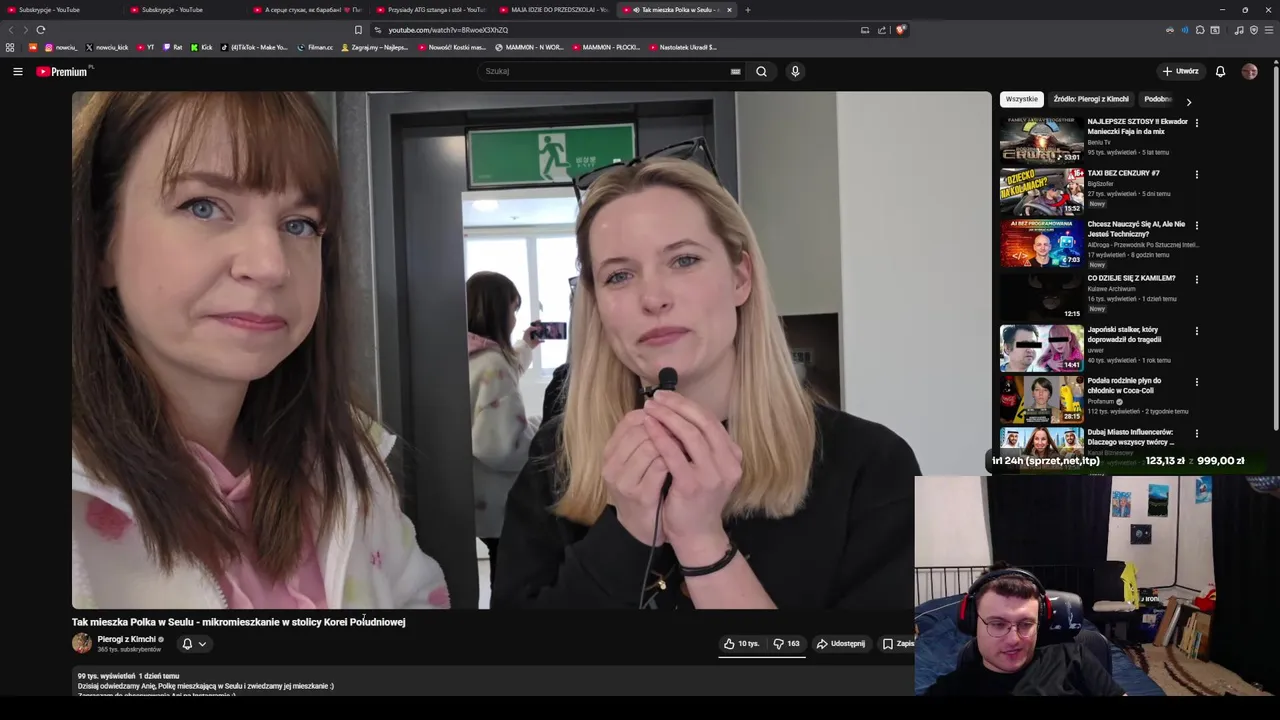Open the Japoński stalker video thumbnail

point(1041,347)
